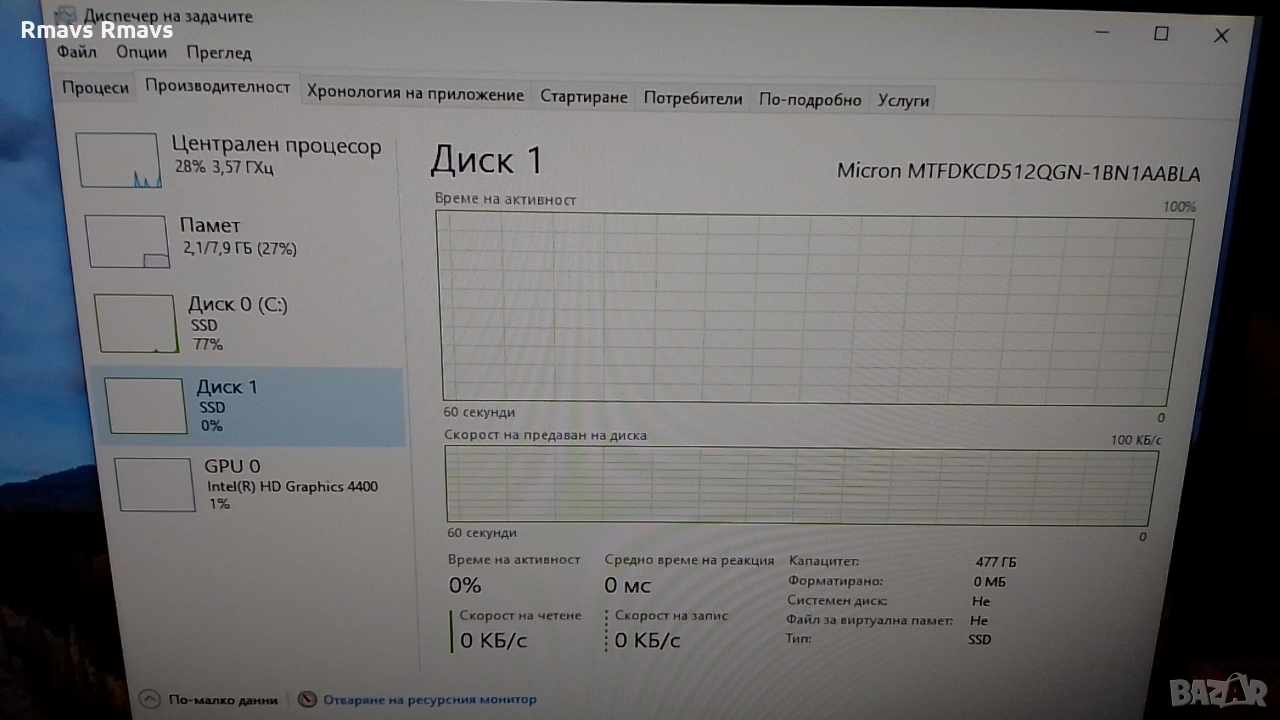The height and width of the screenshot is (720, 1280).
Task: Close the Task Manager window
Action: 1221,36
